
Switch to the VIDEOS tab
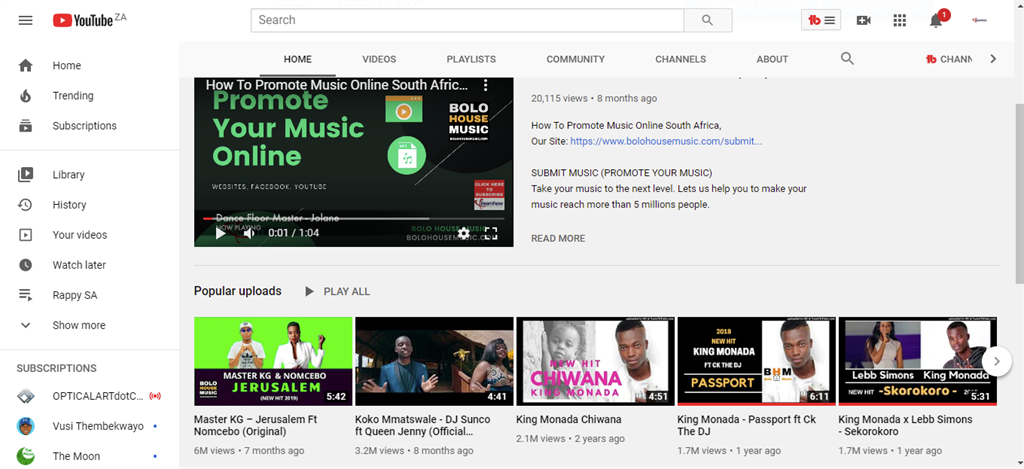pos(379,59)
